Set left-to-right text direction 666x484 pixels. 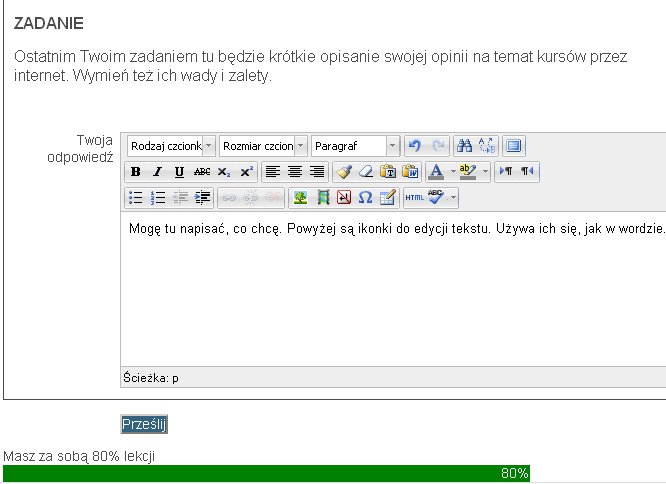(506, 172)
